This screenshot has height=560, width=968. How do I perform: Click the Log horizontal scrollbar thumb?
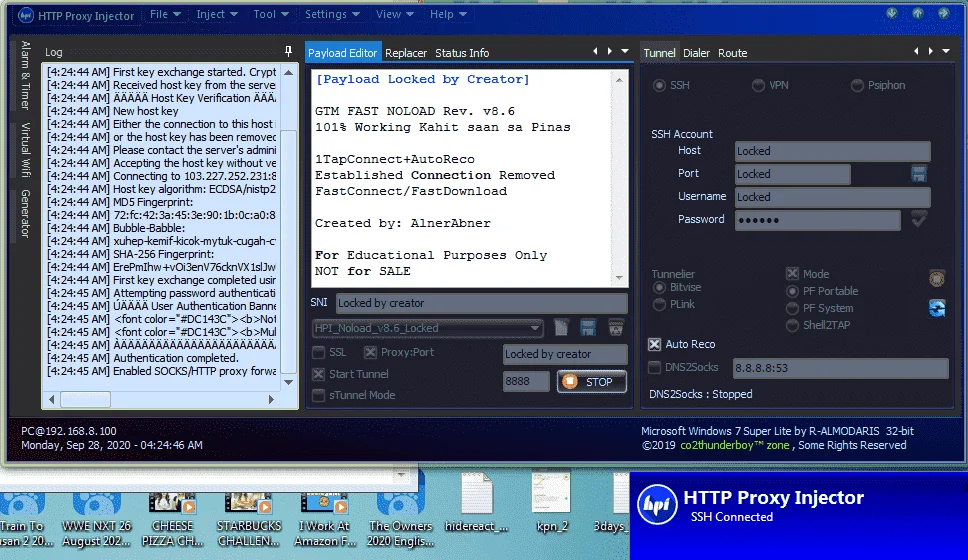[x=85, y=399]
